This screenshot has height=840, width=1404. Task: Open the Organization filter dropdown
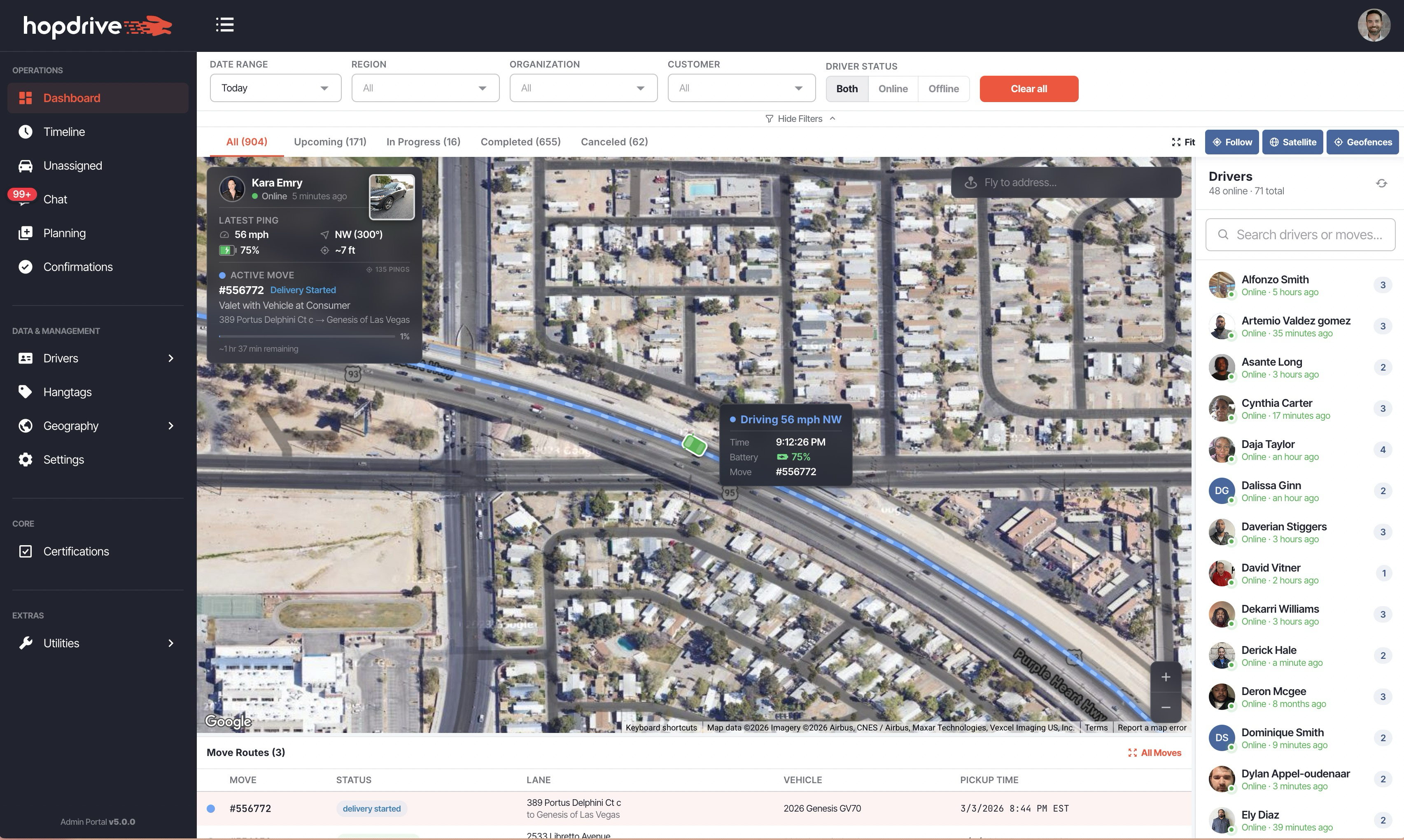pos(583,88)
